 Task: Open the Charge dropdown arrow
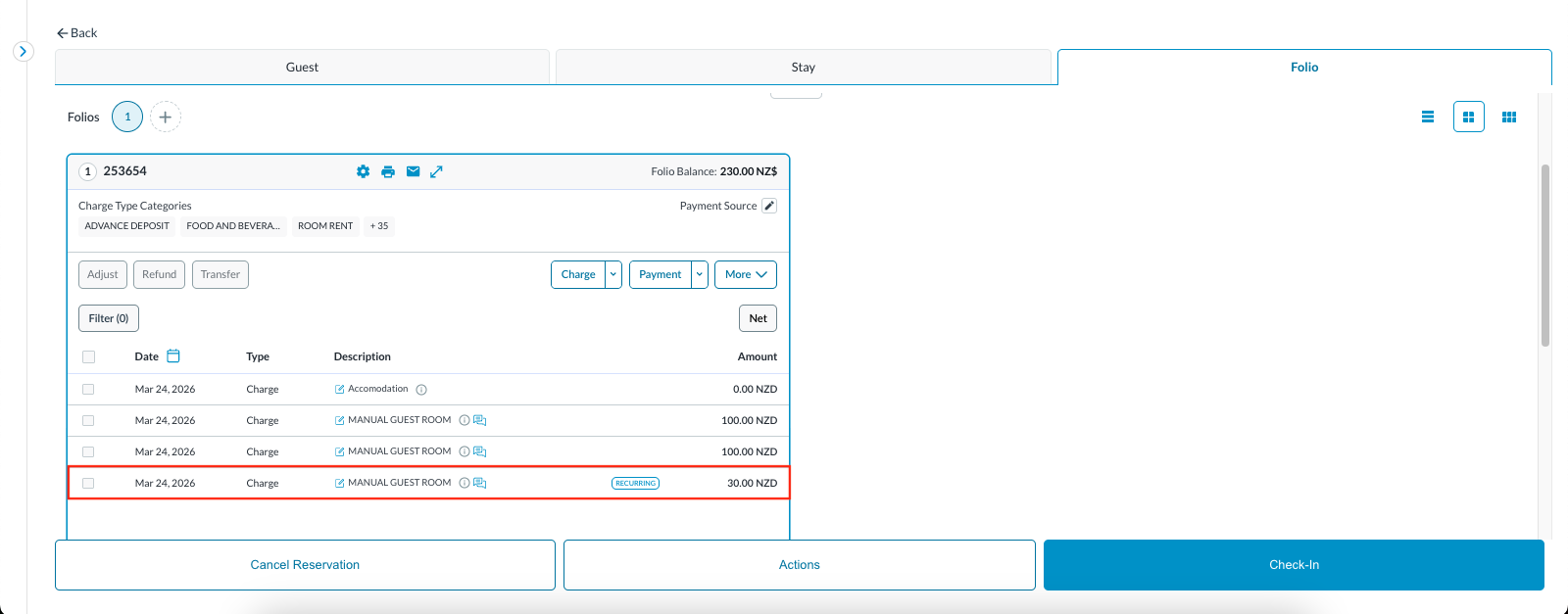click(x=613, y=274)
